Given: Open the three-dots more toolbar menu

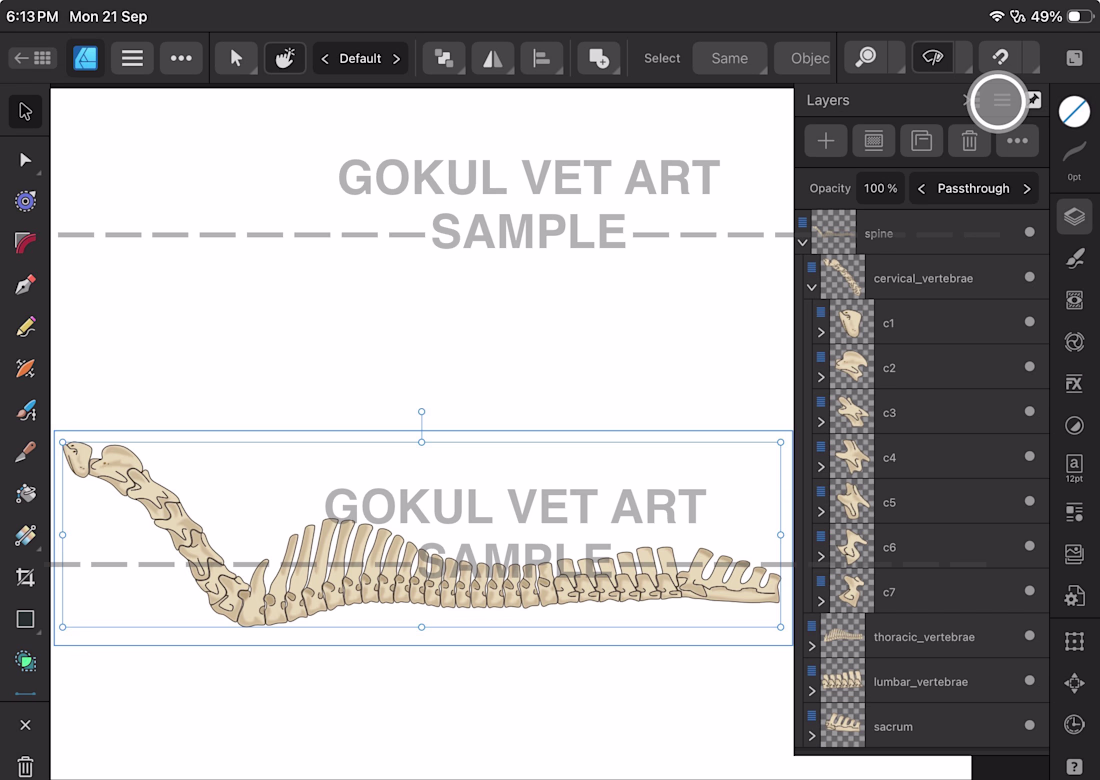Looking at the screenshot, I should [181, 58].
